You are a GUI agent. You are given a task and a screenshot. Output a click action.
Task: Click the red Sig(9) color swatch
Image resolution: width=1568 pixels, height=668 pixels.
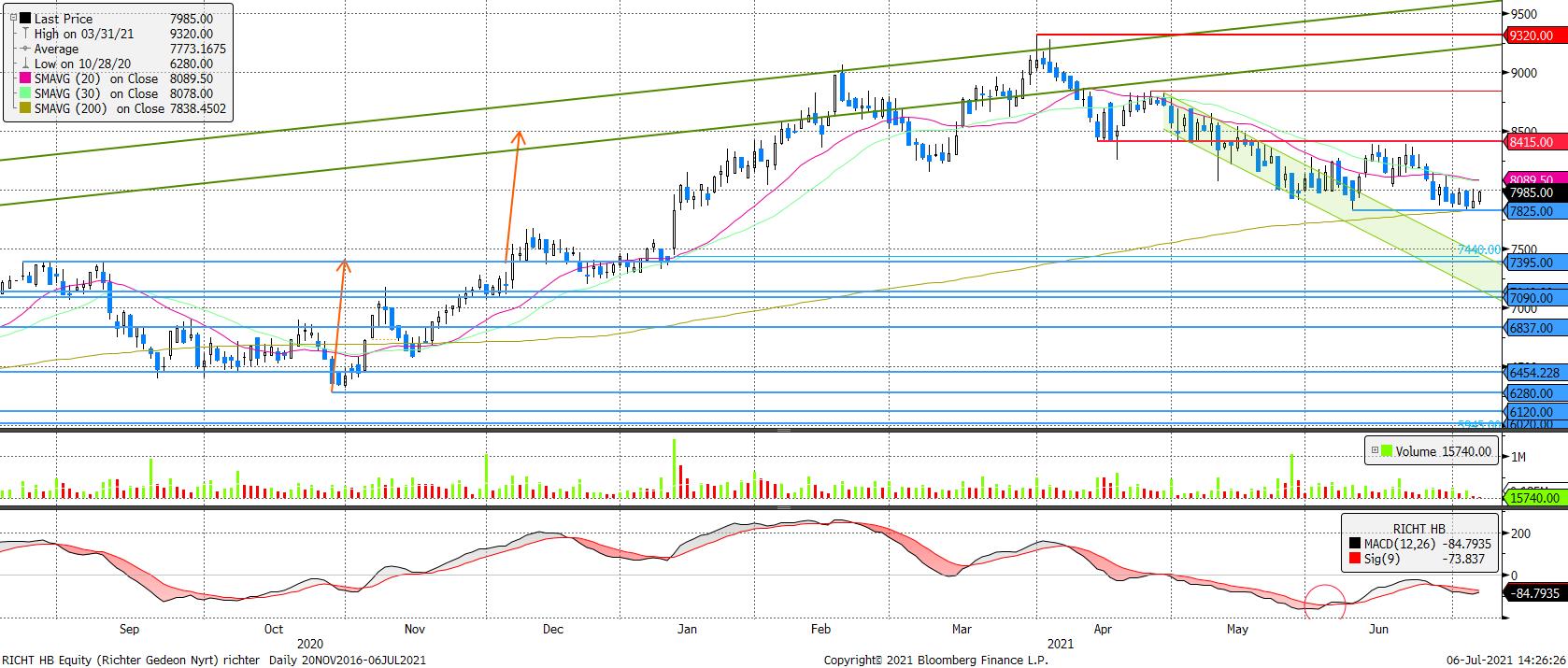click(1356, 560)
